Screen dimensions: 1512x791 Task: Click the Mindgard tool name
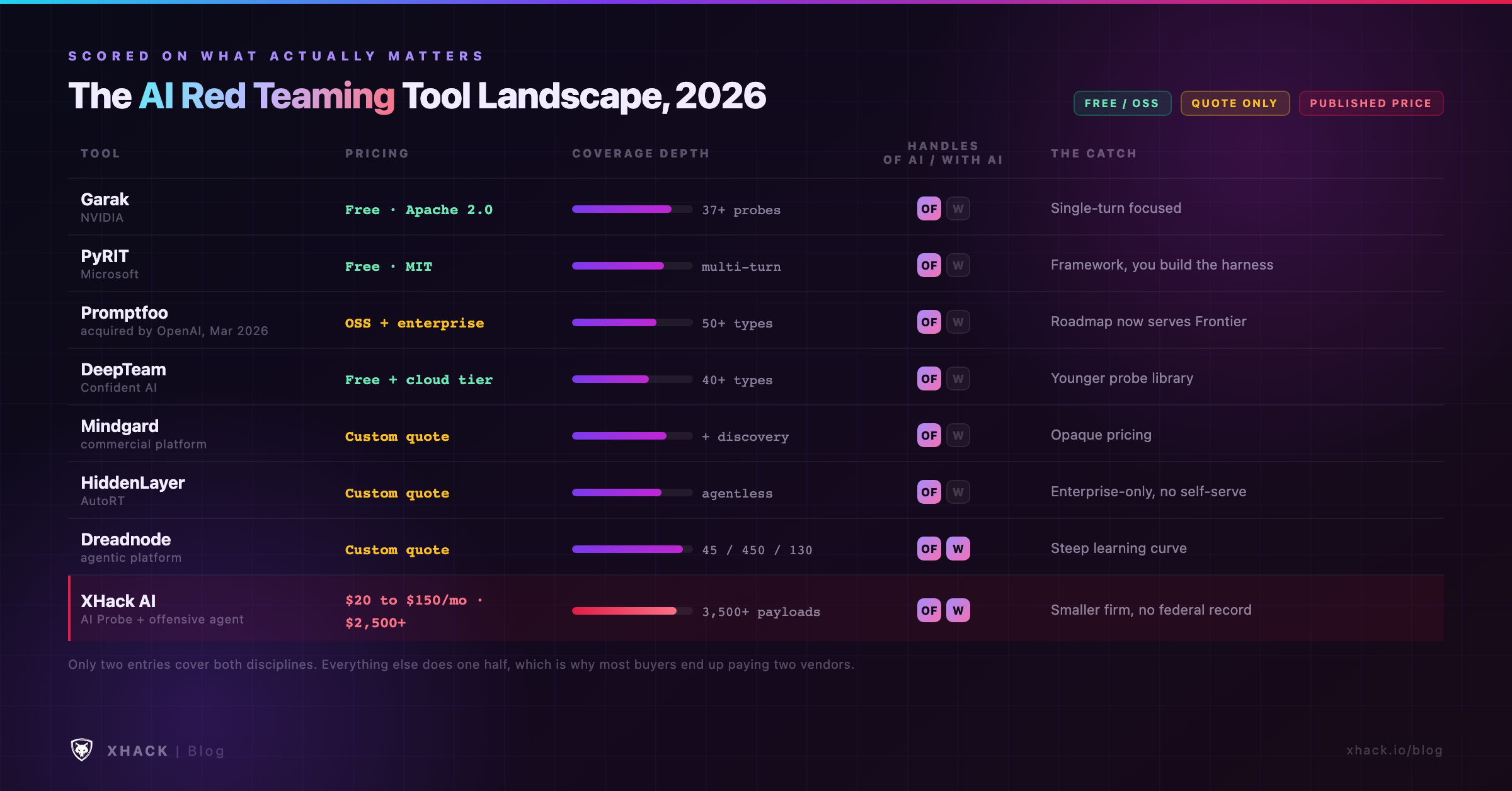(x=120, y=426)
